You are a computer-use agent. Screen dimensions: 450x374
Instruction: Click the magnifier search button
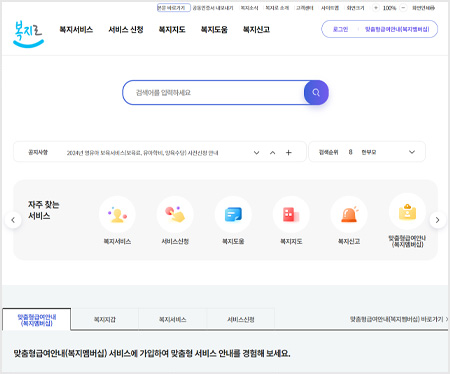coord(316,92)
